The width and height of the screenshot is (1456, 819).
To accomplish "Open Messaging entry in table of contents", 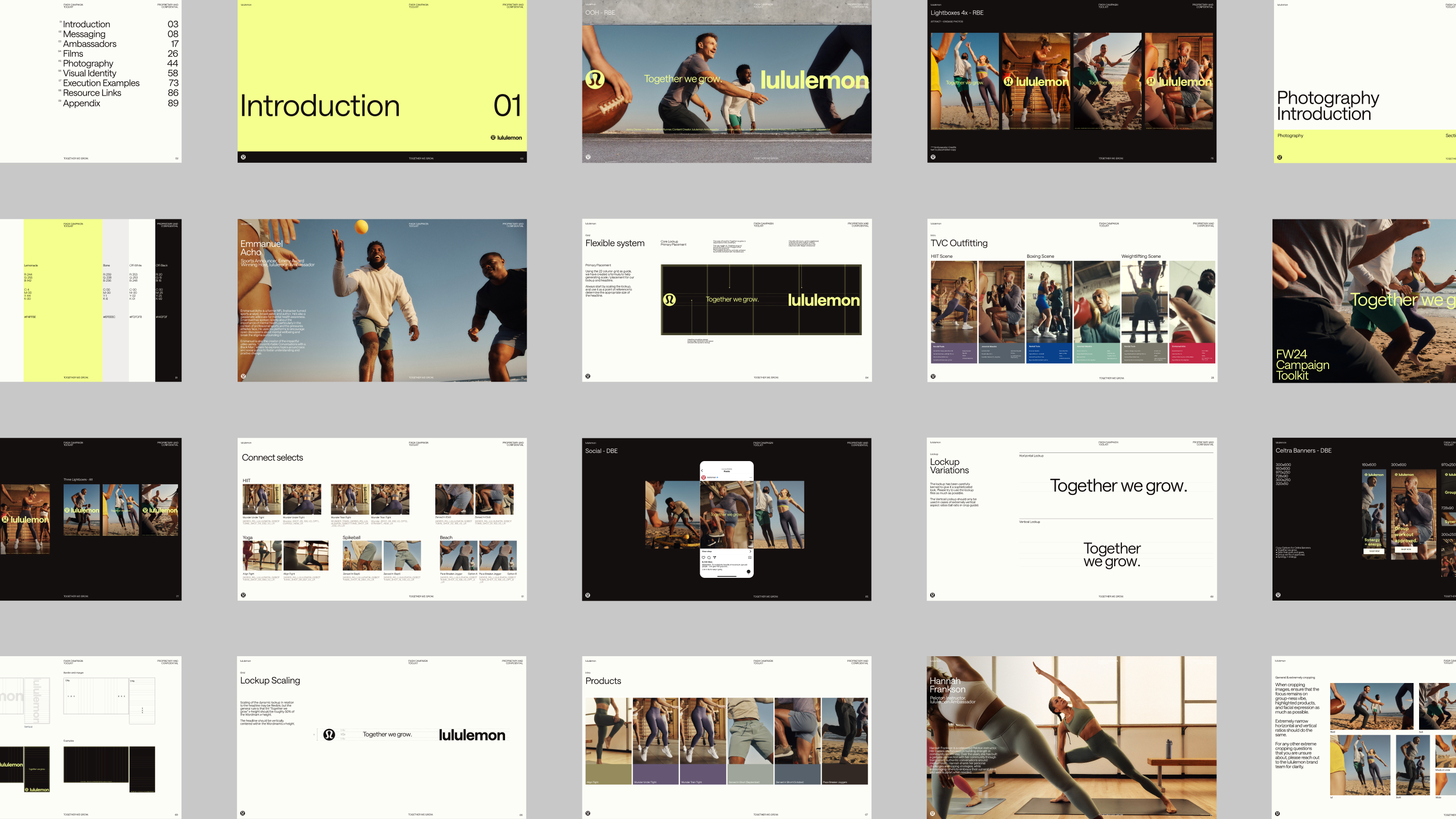I will 84,34.
